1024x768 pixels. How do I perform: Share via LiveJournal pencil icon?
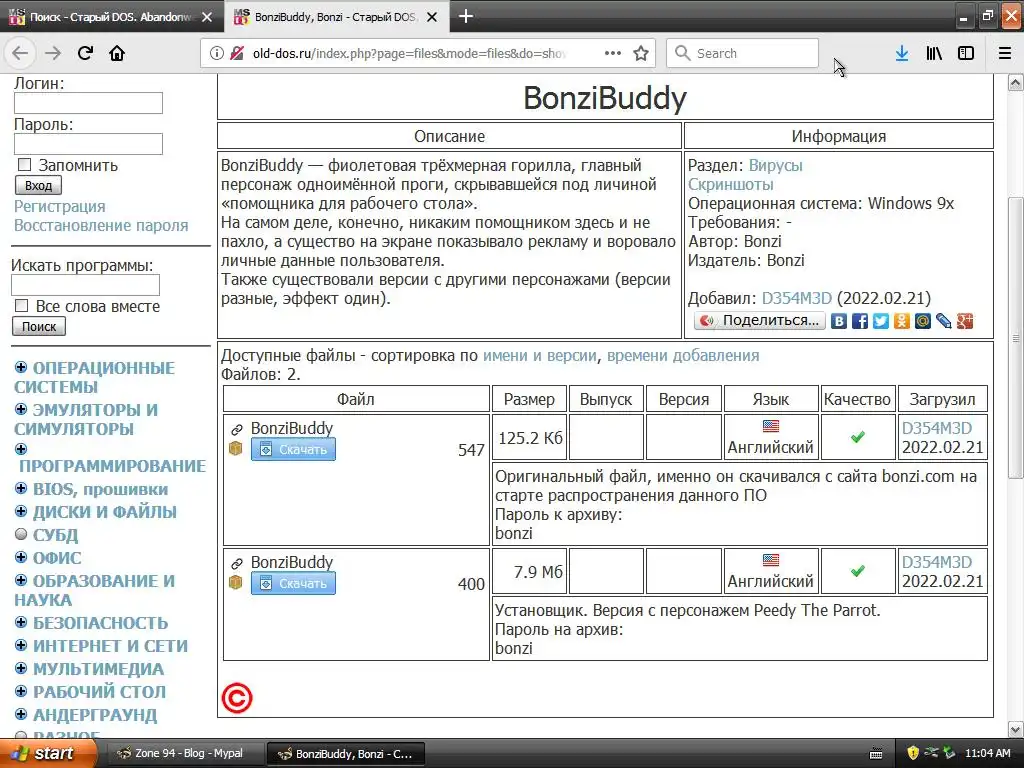pyautogui.click(x=944, y=321)
